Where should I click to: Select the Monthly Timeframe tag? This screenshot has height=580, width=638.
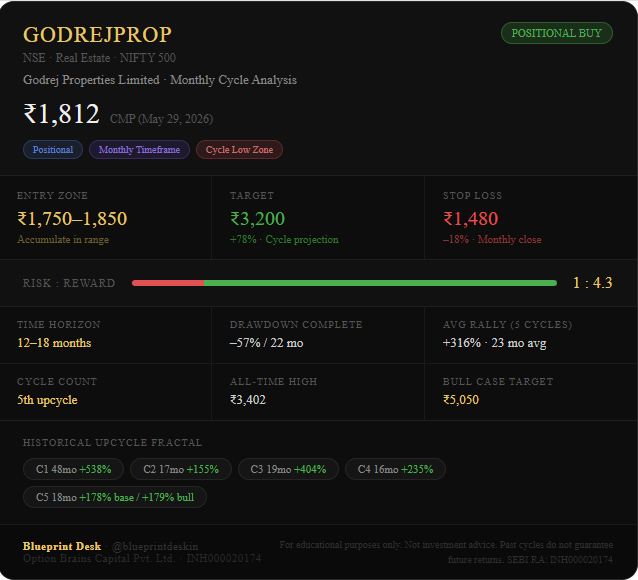click(x=139, y=149)
